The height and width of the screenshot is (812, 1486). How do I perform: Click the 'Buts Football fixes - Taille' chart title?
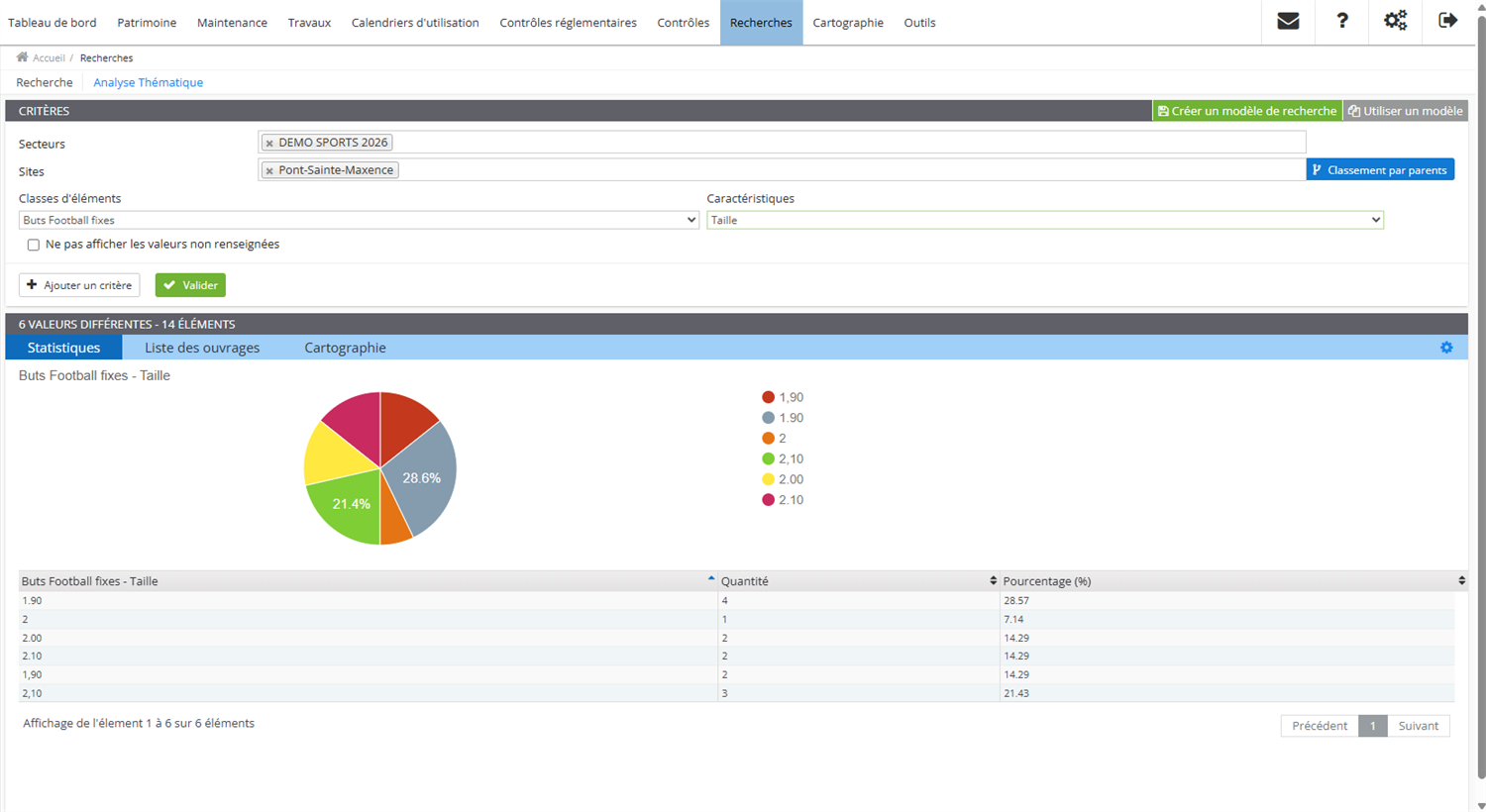click(x=94, y=375)
